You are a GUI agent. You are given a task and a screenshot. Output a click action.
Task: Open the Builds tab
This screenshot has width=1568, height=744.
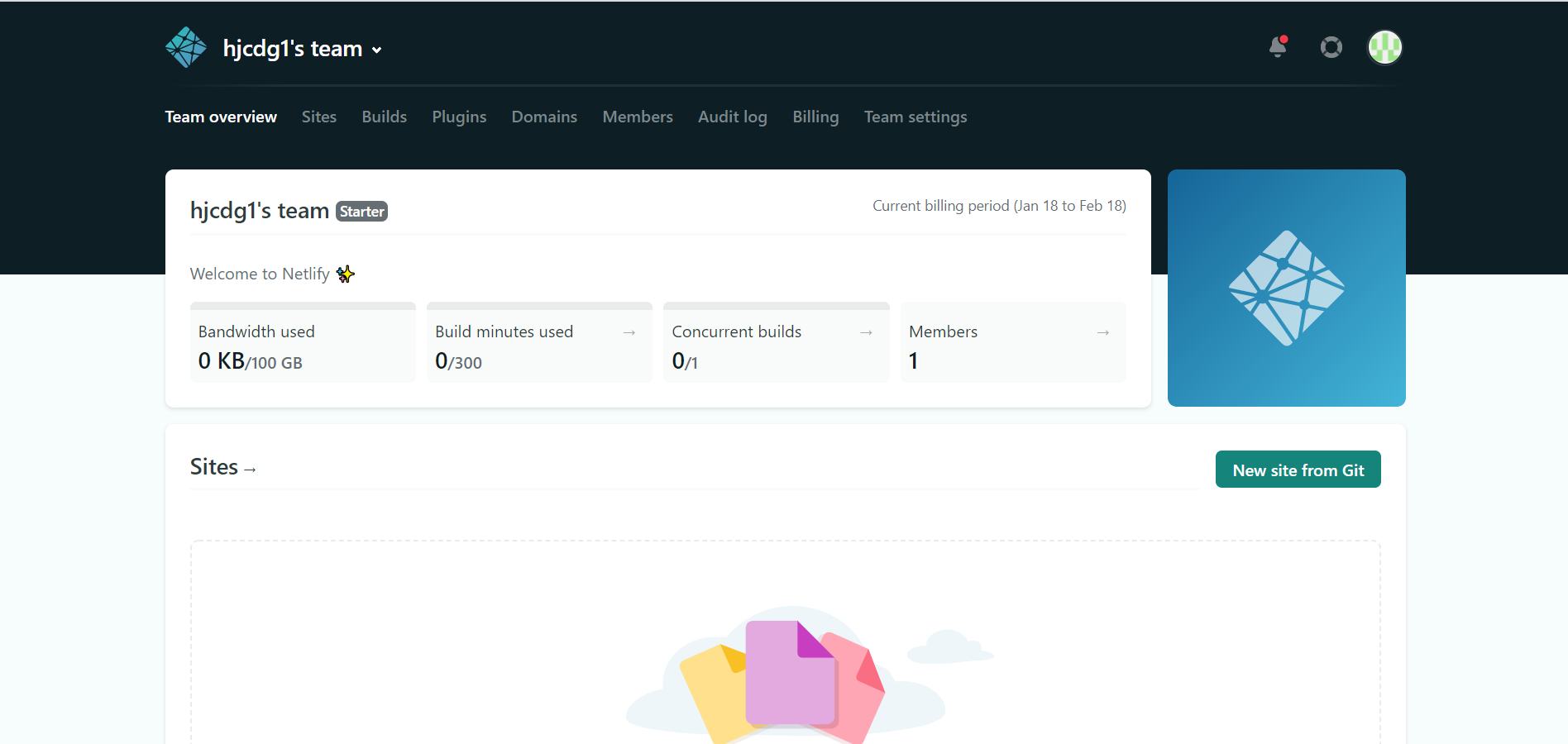(x=385, y=117)
